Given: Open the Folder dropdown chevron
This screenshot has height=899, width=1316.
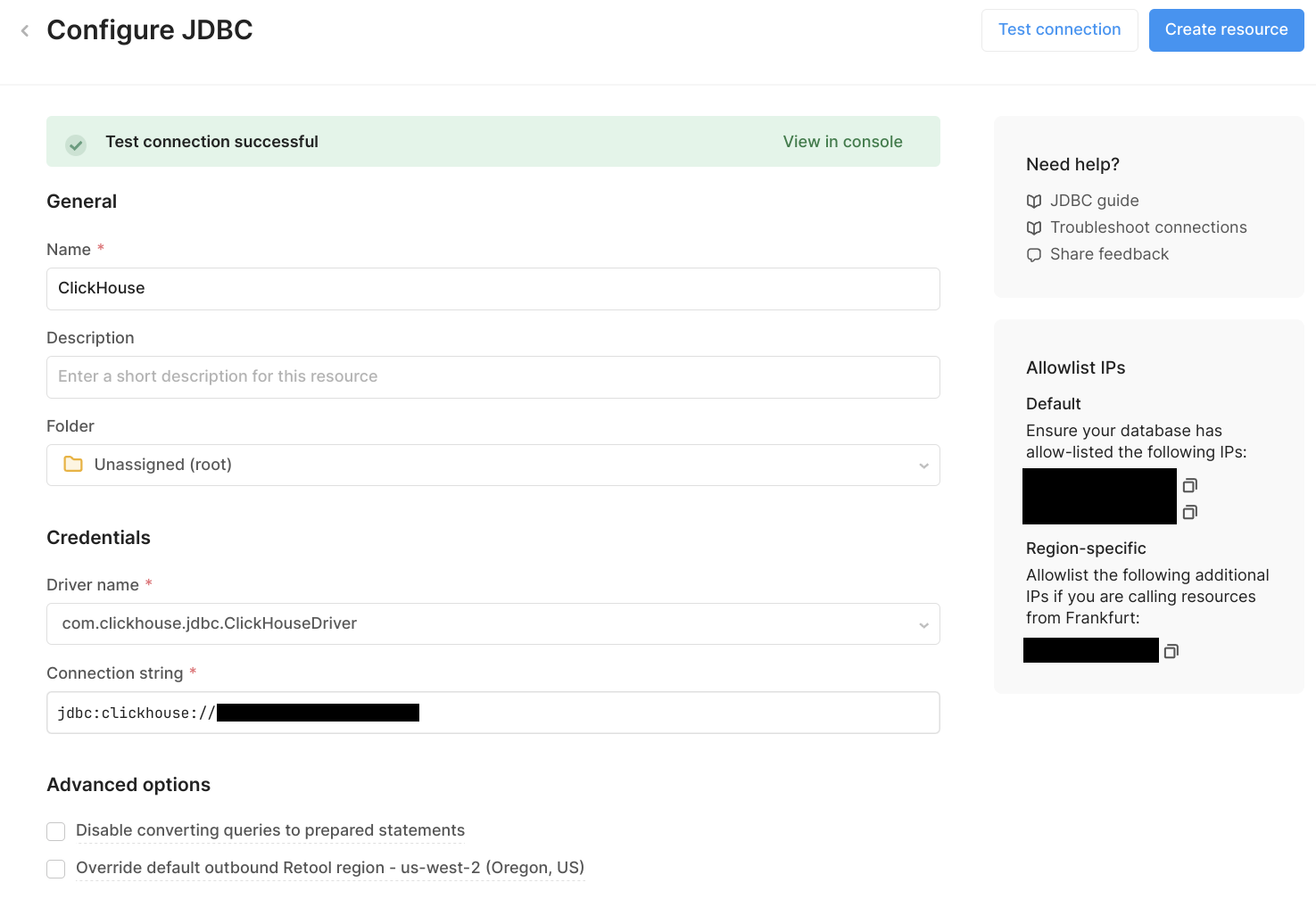Looking at the screenshot, I should (923, 466).
